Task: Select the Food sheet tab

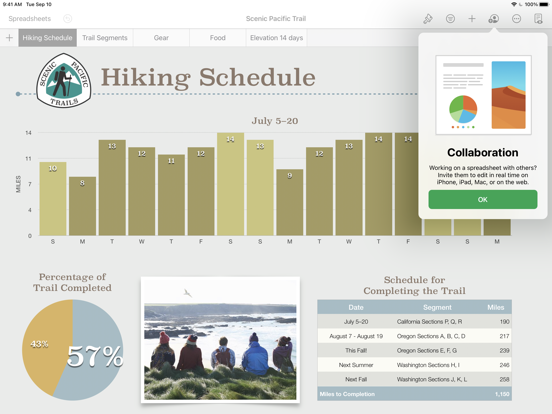Action: pyautogui.click(x=218, y=38)
